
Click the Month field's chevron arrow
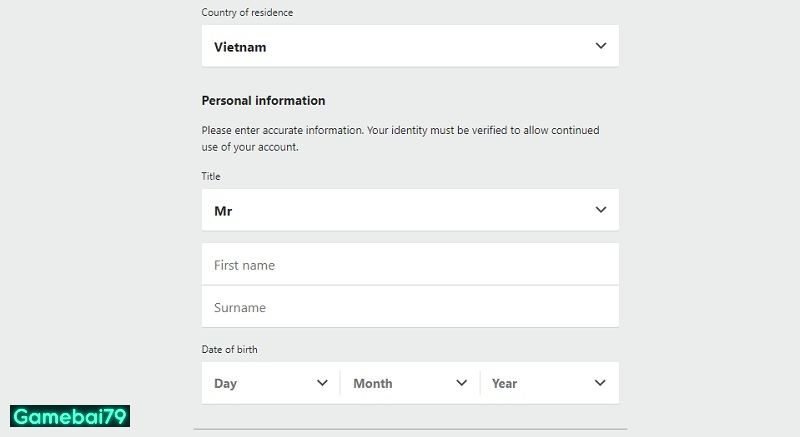pyautogui.click(x=461, y=383)
